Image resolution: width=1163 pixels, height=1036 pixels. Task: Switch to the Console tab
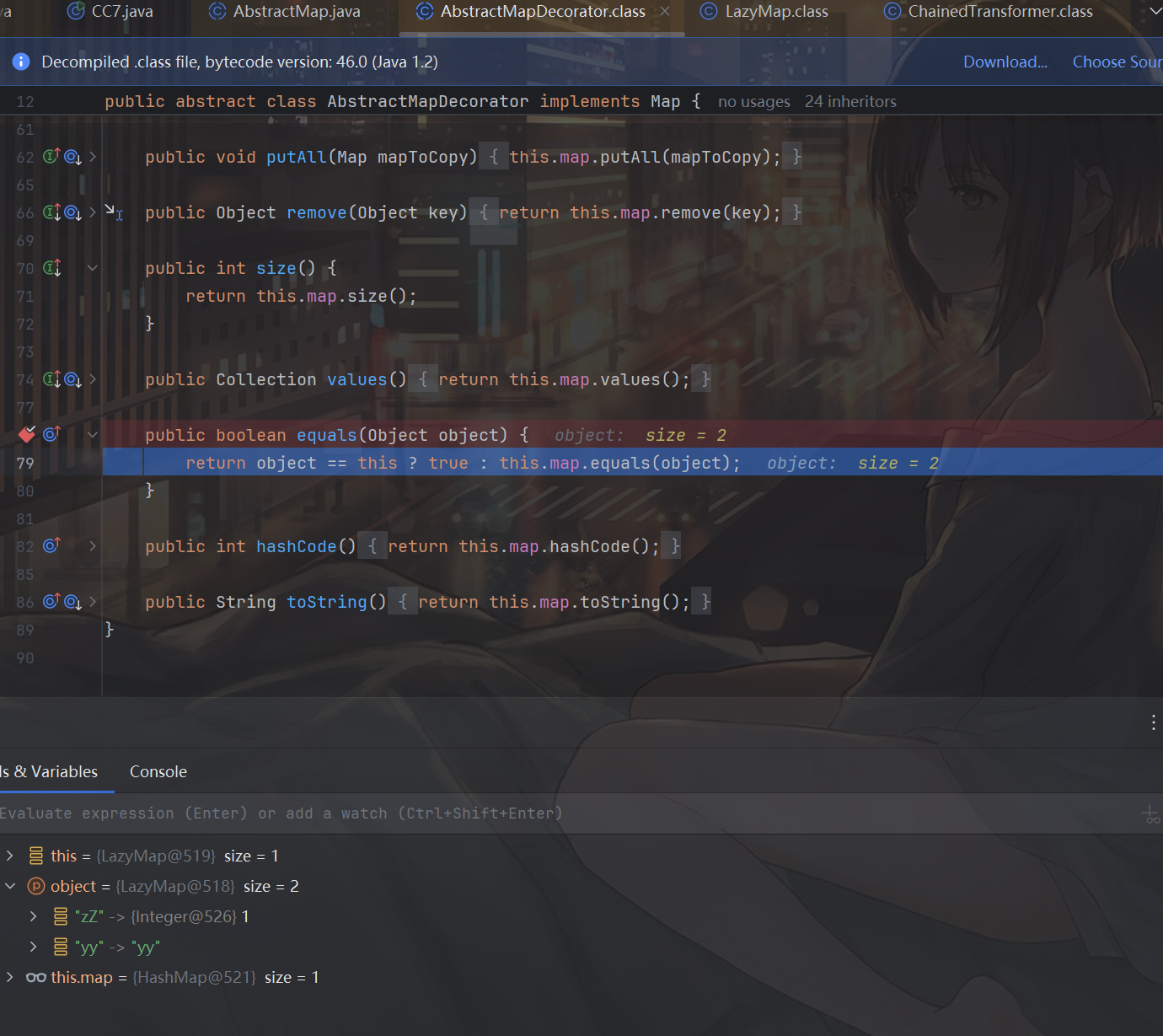point(158,771)
